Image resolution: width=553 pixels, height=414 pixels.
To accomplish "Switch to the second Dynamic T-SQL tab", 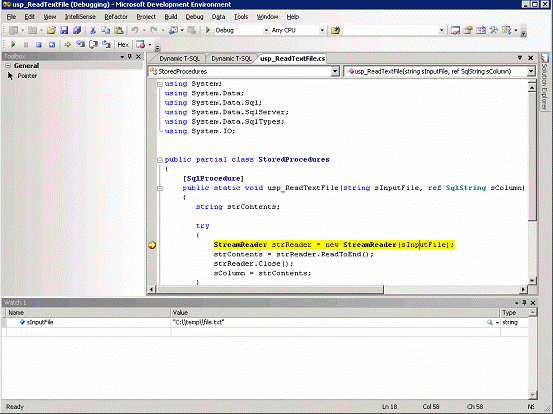I will coord(231,59).
